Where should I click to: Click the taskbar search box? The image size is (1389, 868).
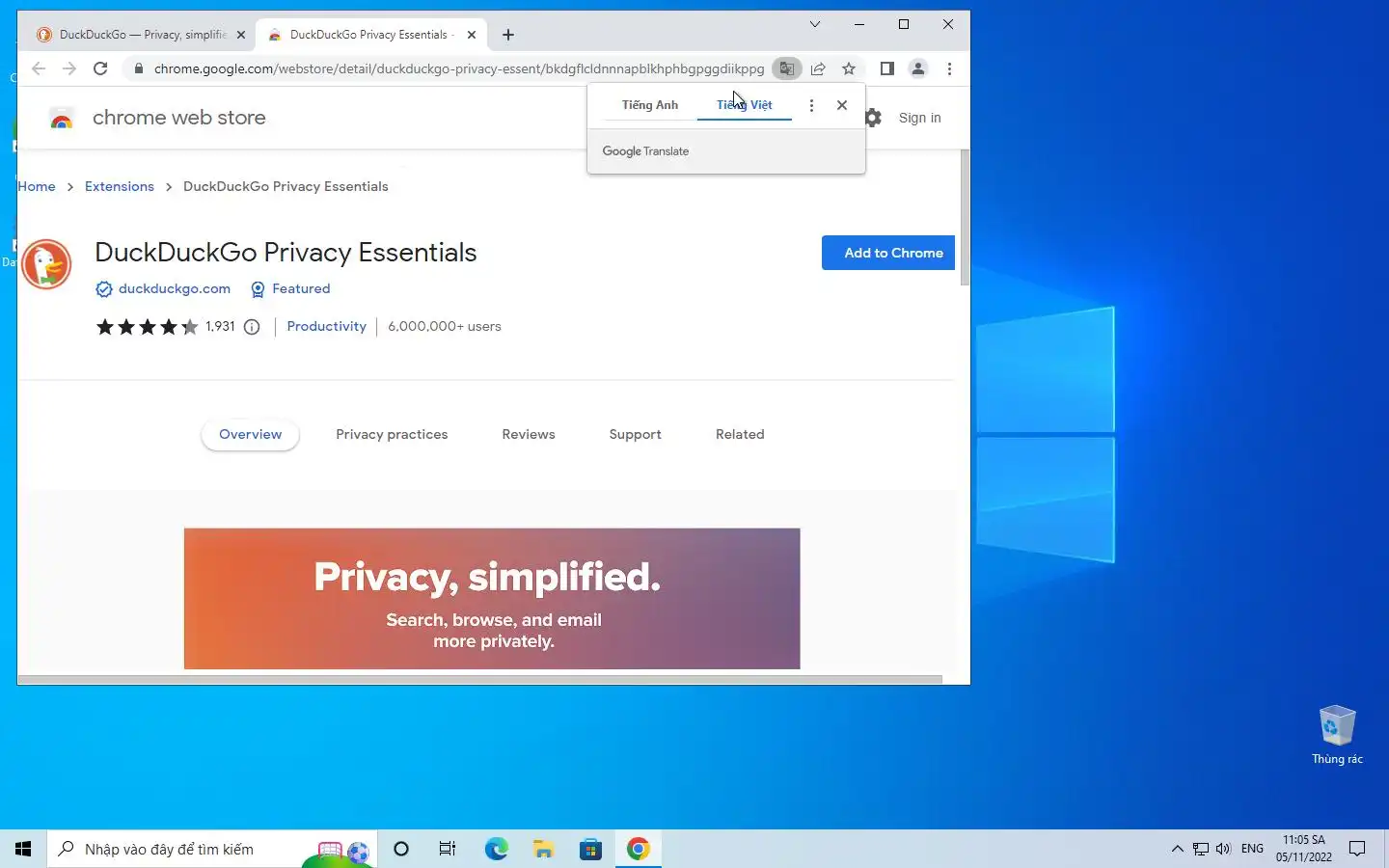212,849
